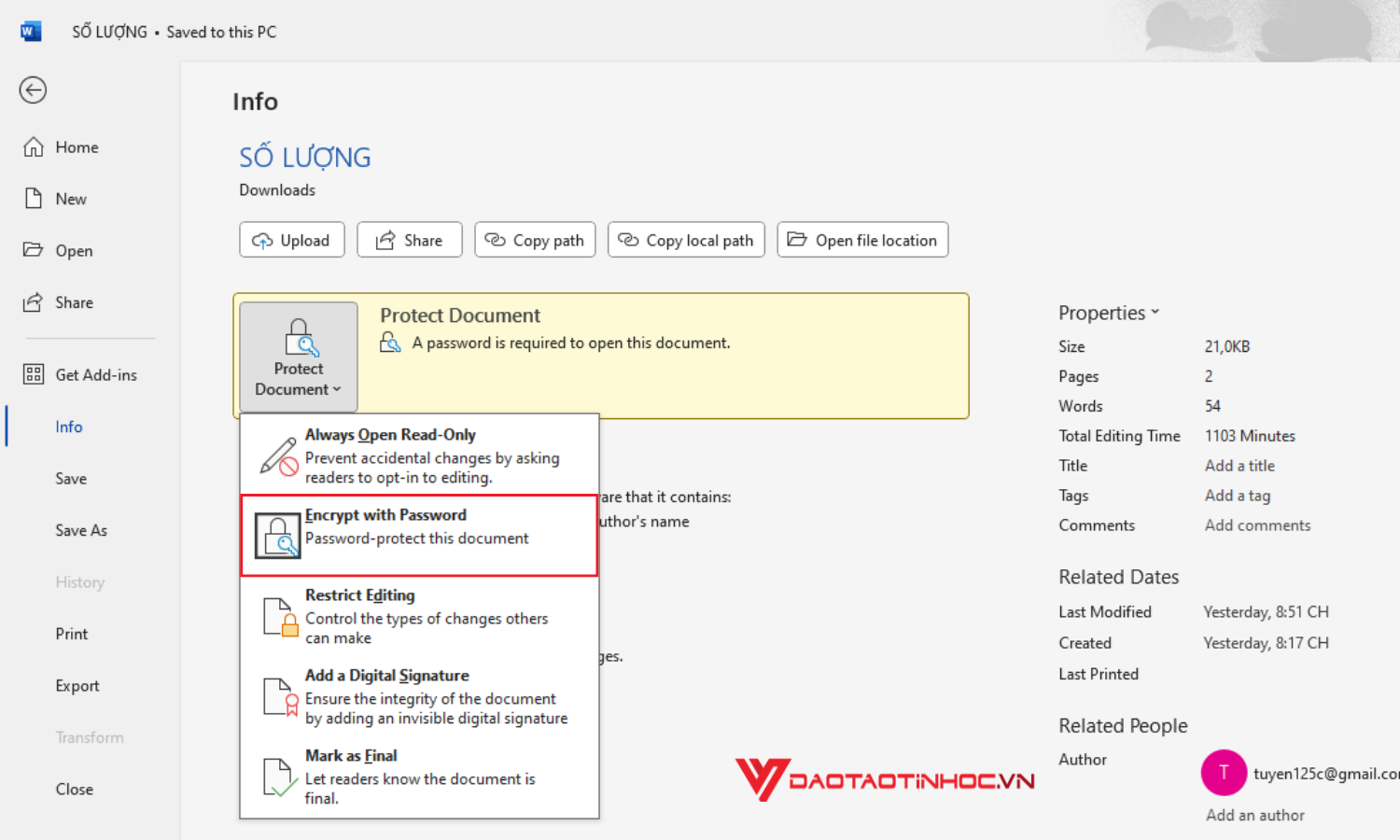This screenshot has width=1400, height=840.
Task: Switch to the Print section
Action: click(x=71, y=633)
